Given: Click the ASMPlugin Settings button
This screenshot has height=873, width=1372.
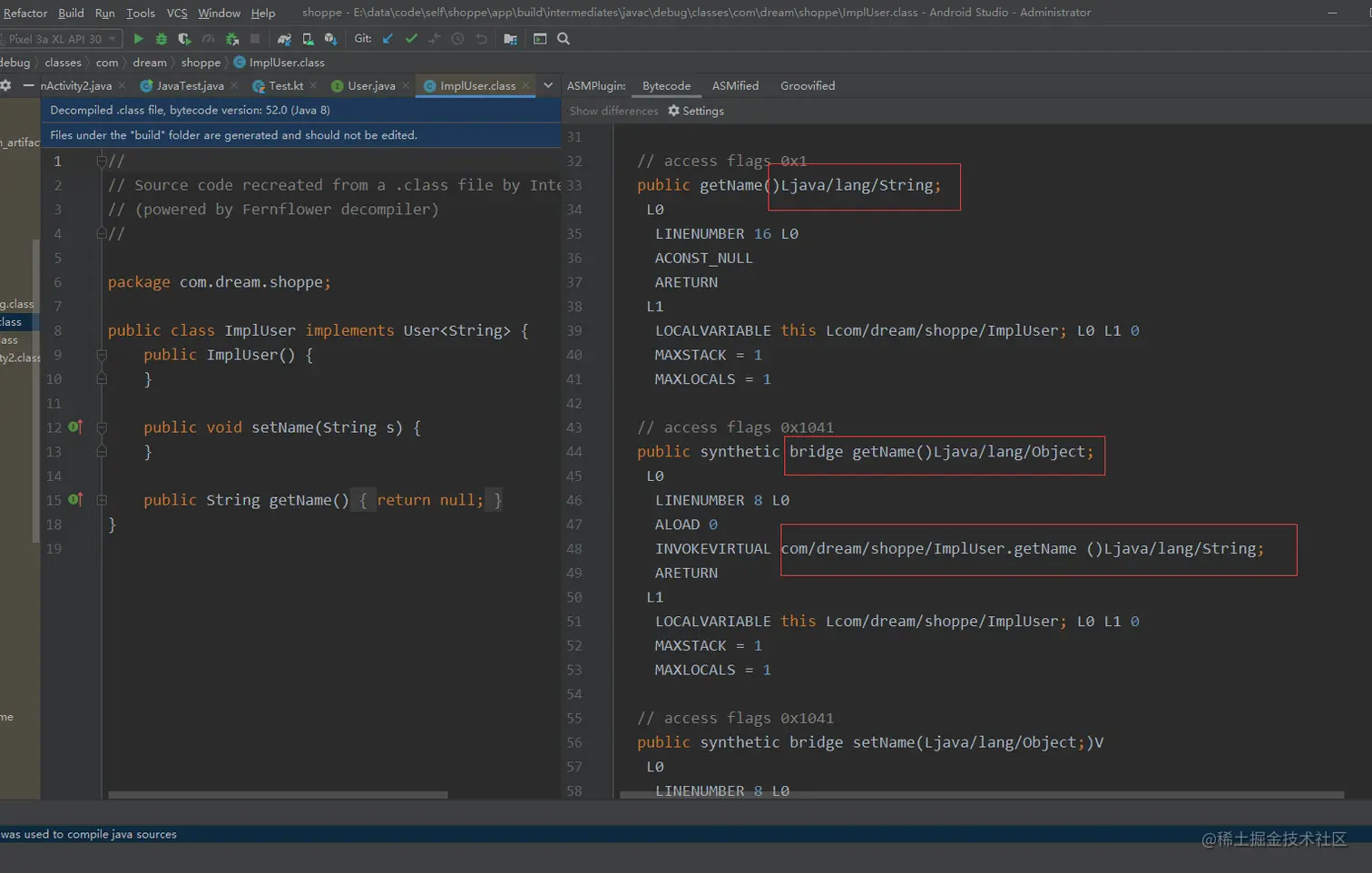Looking at the screenshot, I should [x=696, y=111].
